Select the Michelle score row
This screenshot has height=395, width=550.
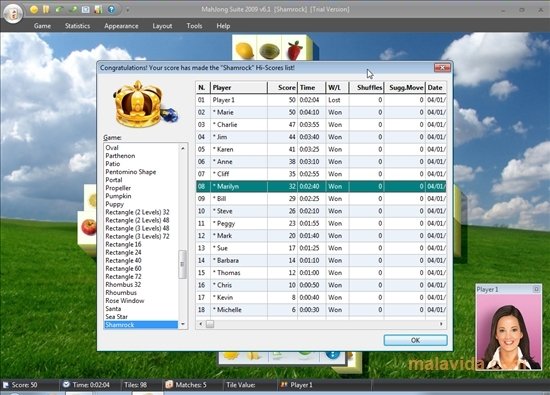[x=321, y=310]
